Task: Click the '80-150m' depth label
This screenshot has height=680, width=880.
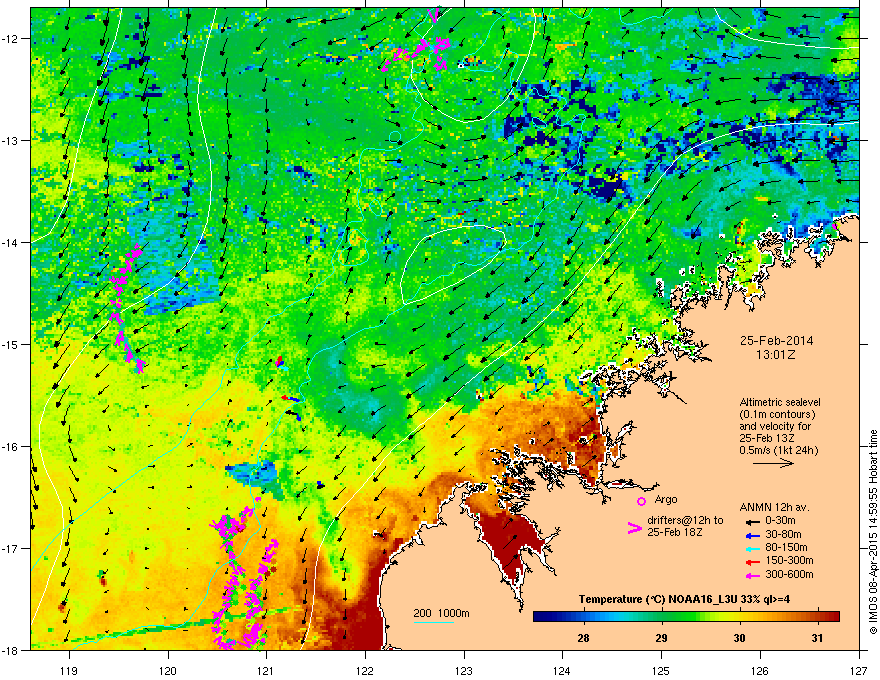Action: pos(786,547)
